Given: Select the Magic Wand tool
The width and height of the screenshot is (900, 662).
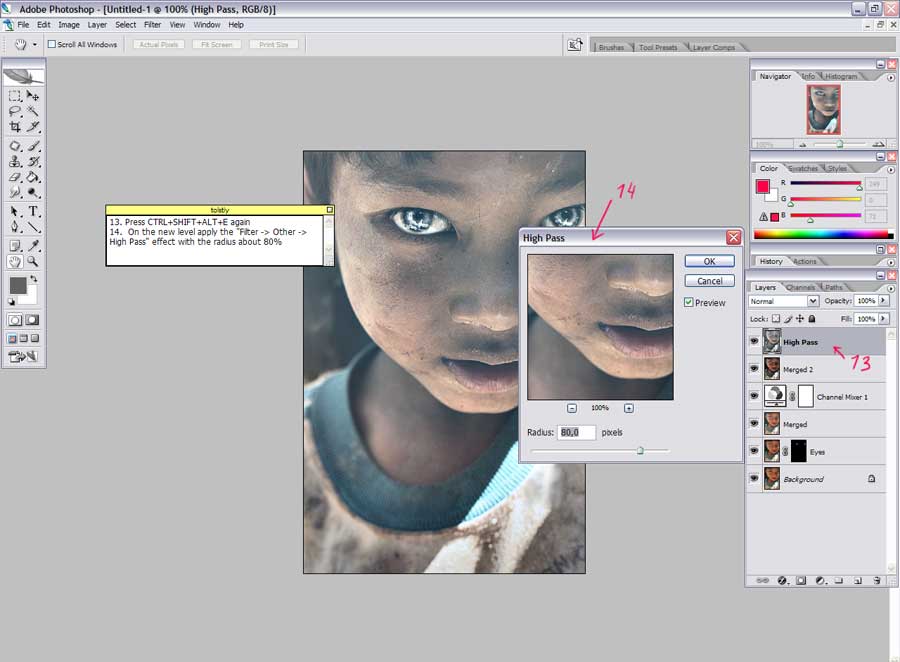Looking at the screenshot, I should [33, 111].
